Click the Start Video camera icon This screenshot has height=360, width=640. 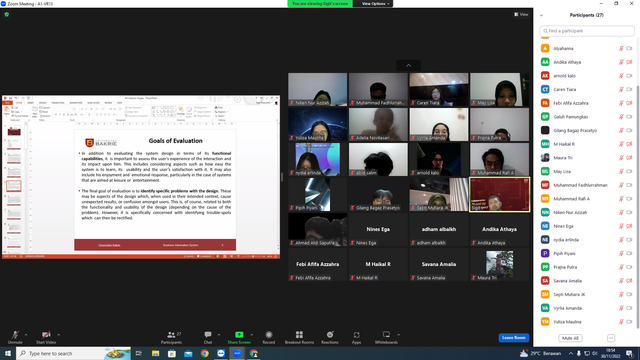click(46, 335)
